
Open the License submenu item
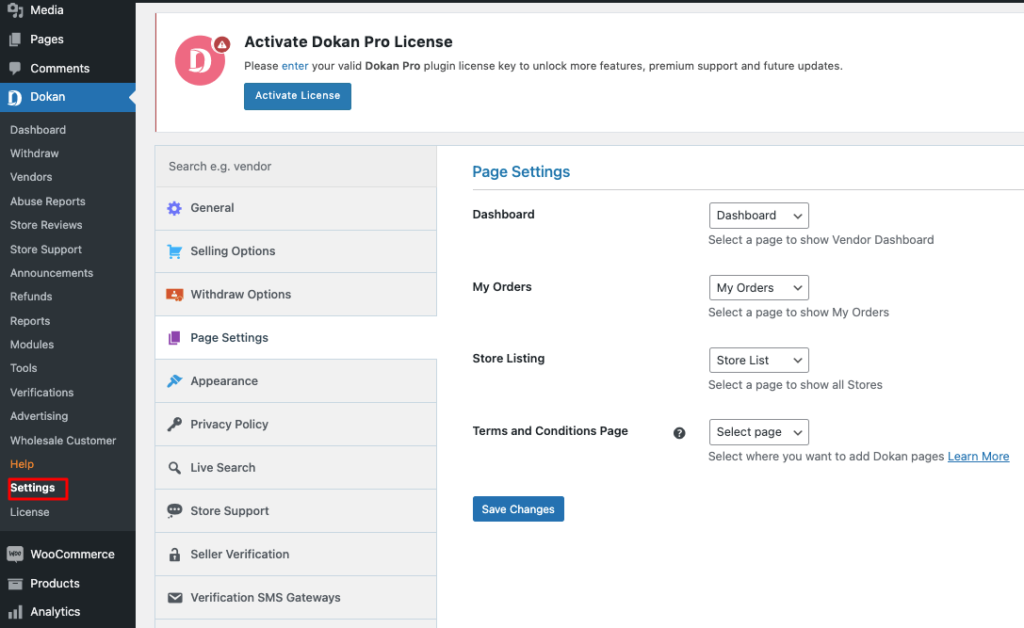pyautogui.click(x=29, y=512)
